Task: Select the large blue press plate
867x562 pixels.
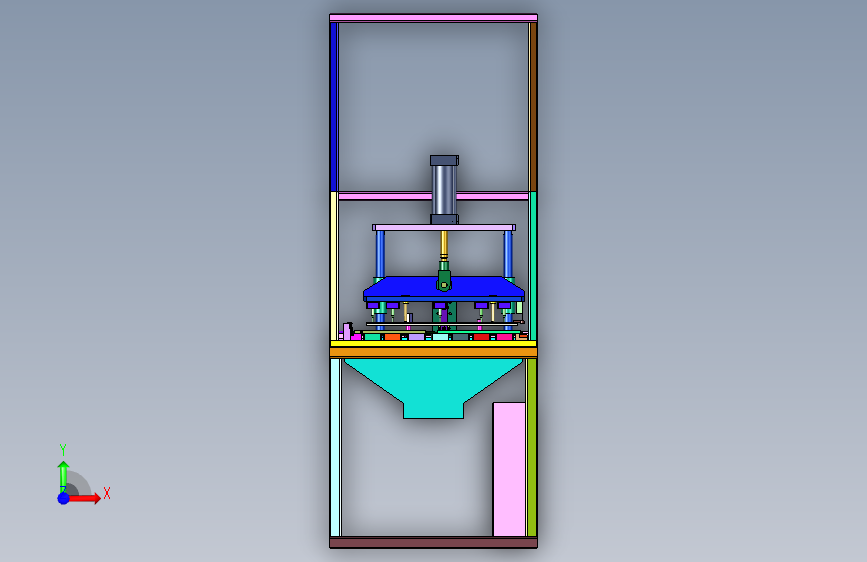Action: pyautogui.click(x=443, y=289)
